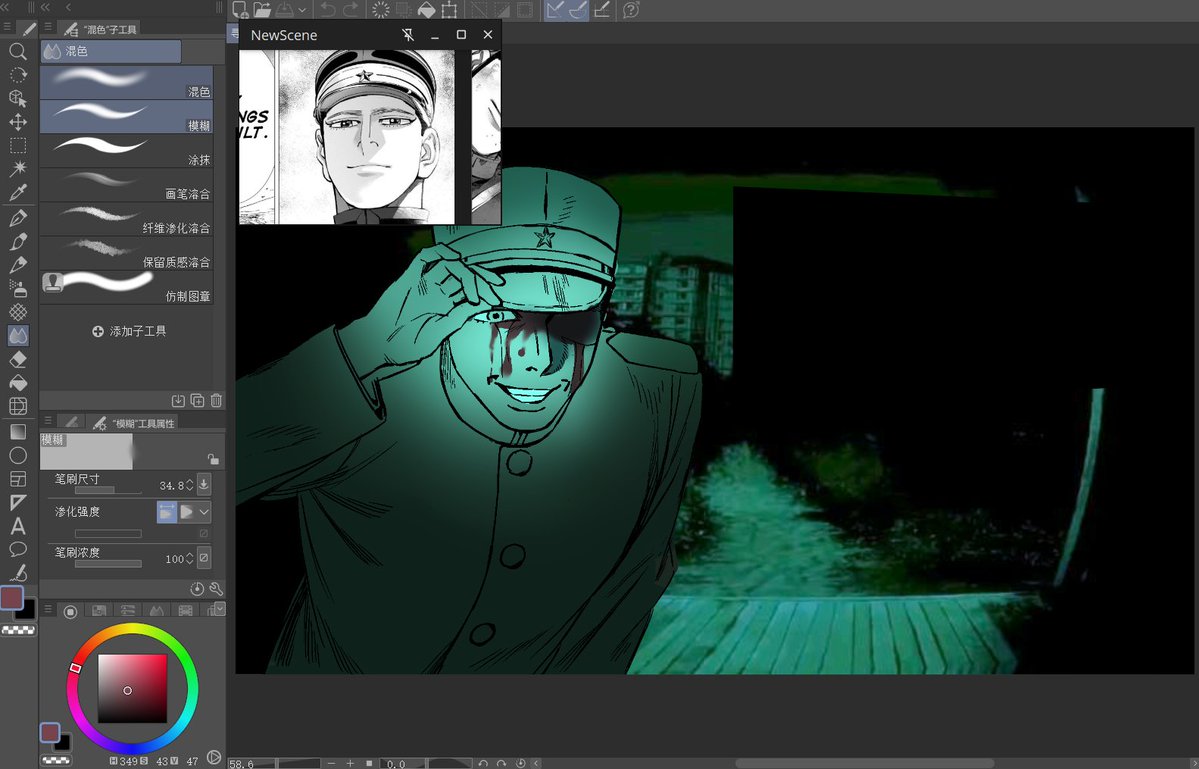Open the color wheel panel hamburger menu

click(47, 609)
